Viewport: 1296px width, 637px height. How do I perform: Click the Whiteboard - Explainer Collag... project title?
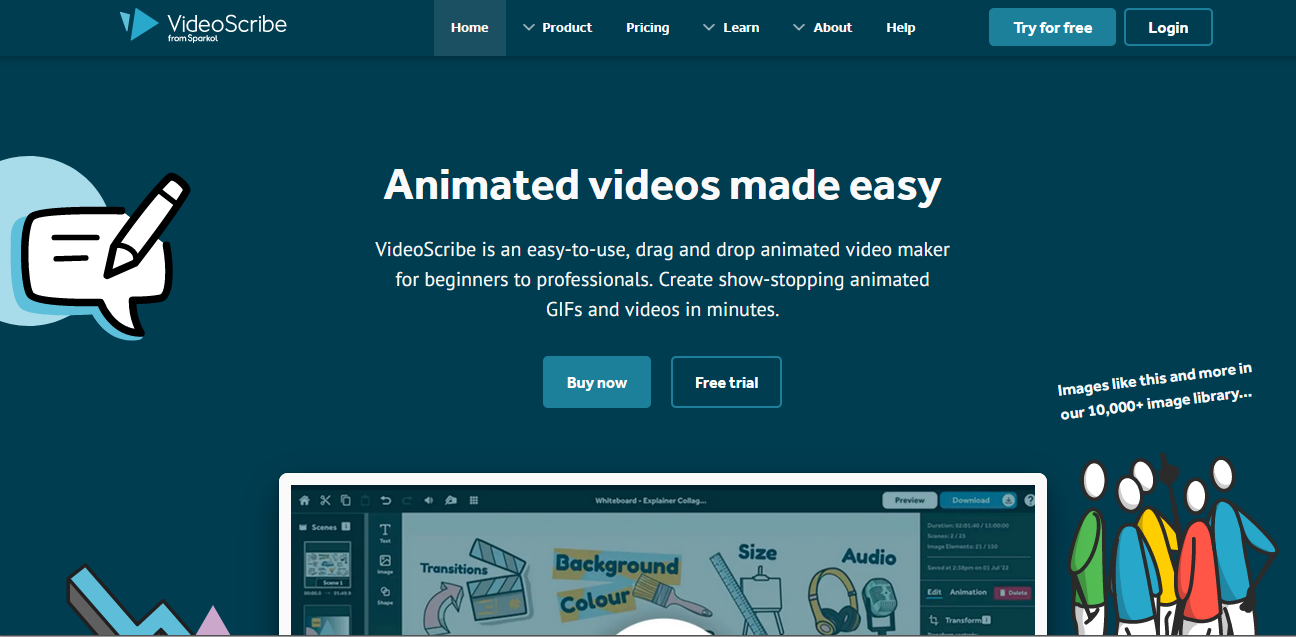click(x=651, y=500)
